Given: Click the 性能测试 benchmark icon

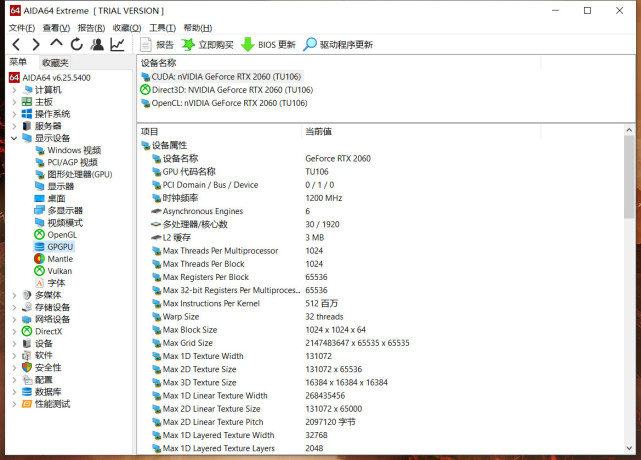Looking at the screenshot, I should [x=27, y=404].
